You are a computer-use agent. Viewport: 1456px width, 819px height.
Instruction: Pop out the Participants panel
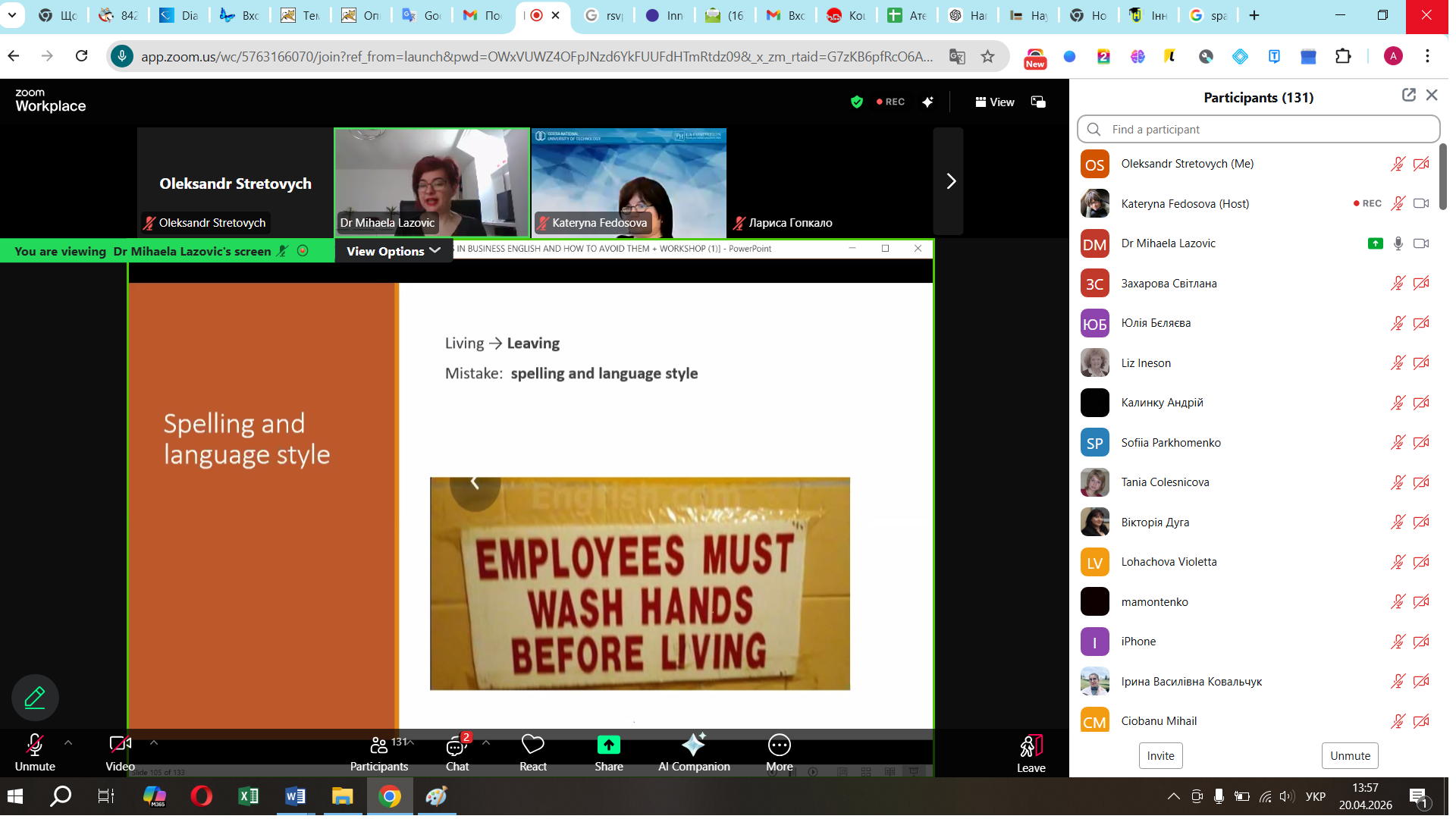pyautogui.click(x=1408, y=95)
